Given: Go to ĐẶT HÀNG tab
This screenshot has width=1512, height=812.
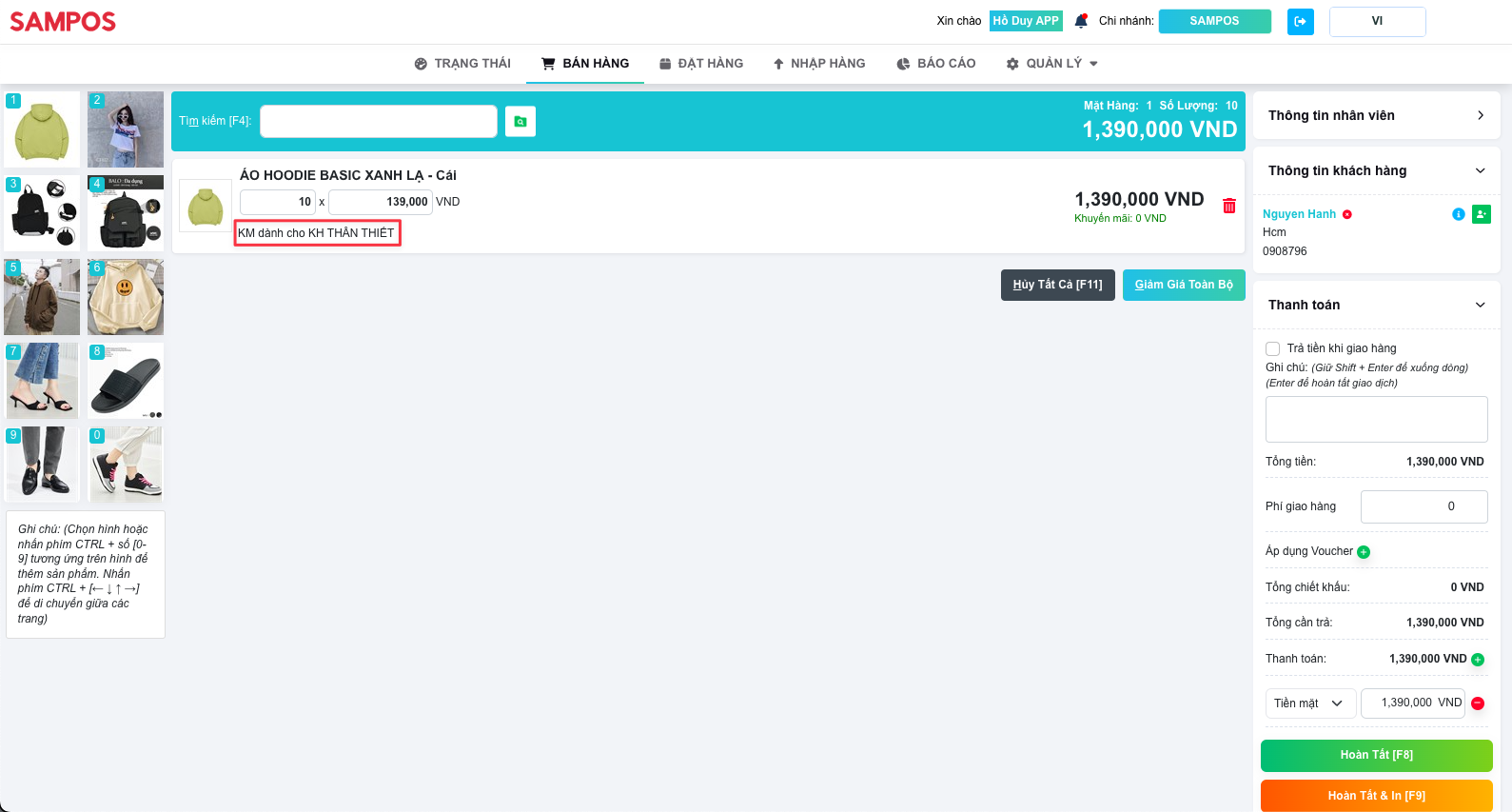Looking at the screenshot, I should (x=701, y=64).
